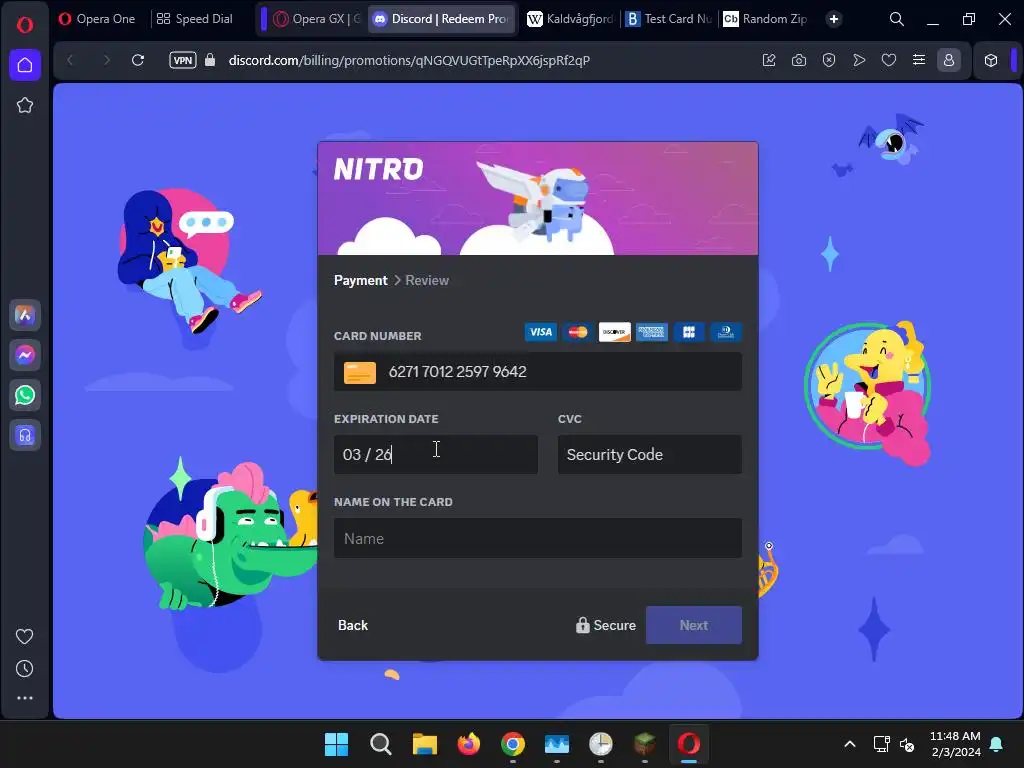
Task: Take a snapshot with camera icon
Action: [x=799, y=60]
